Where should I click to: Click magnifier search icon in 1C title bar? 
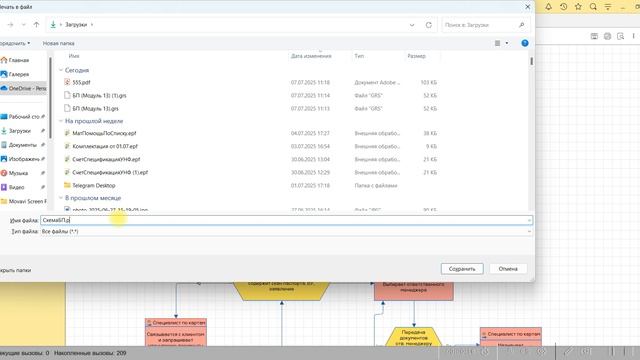pyautogui.click(x=593, y=7)
